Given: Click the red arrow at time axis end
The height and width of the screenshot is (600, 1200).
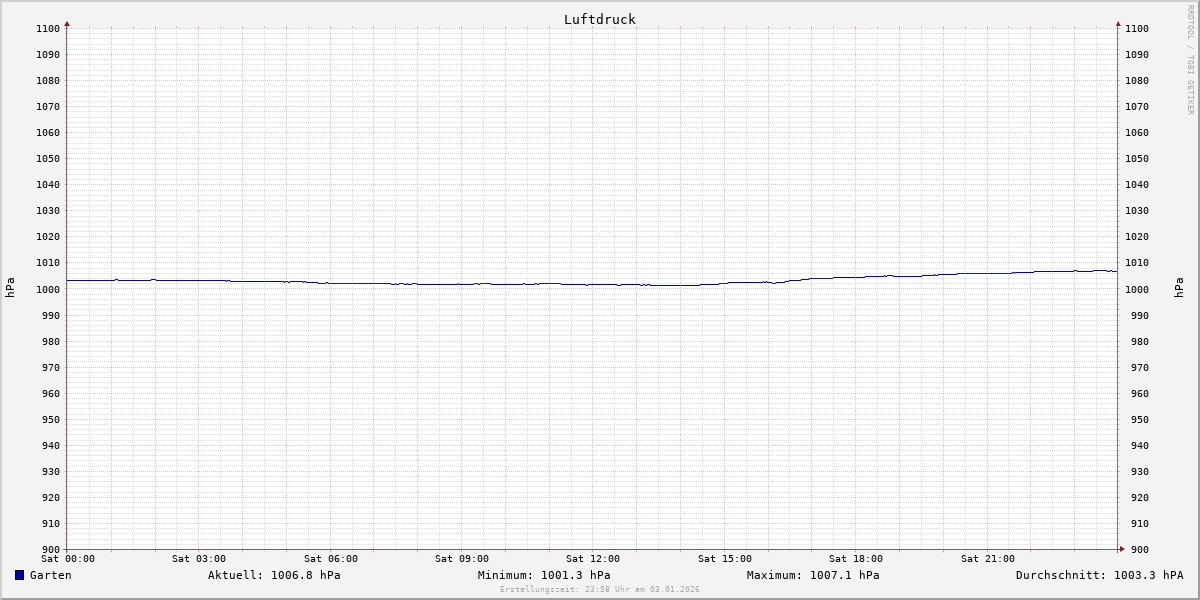Looking at the screenshot, I should pos(1122,548).
